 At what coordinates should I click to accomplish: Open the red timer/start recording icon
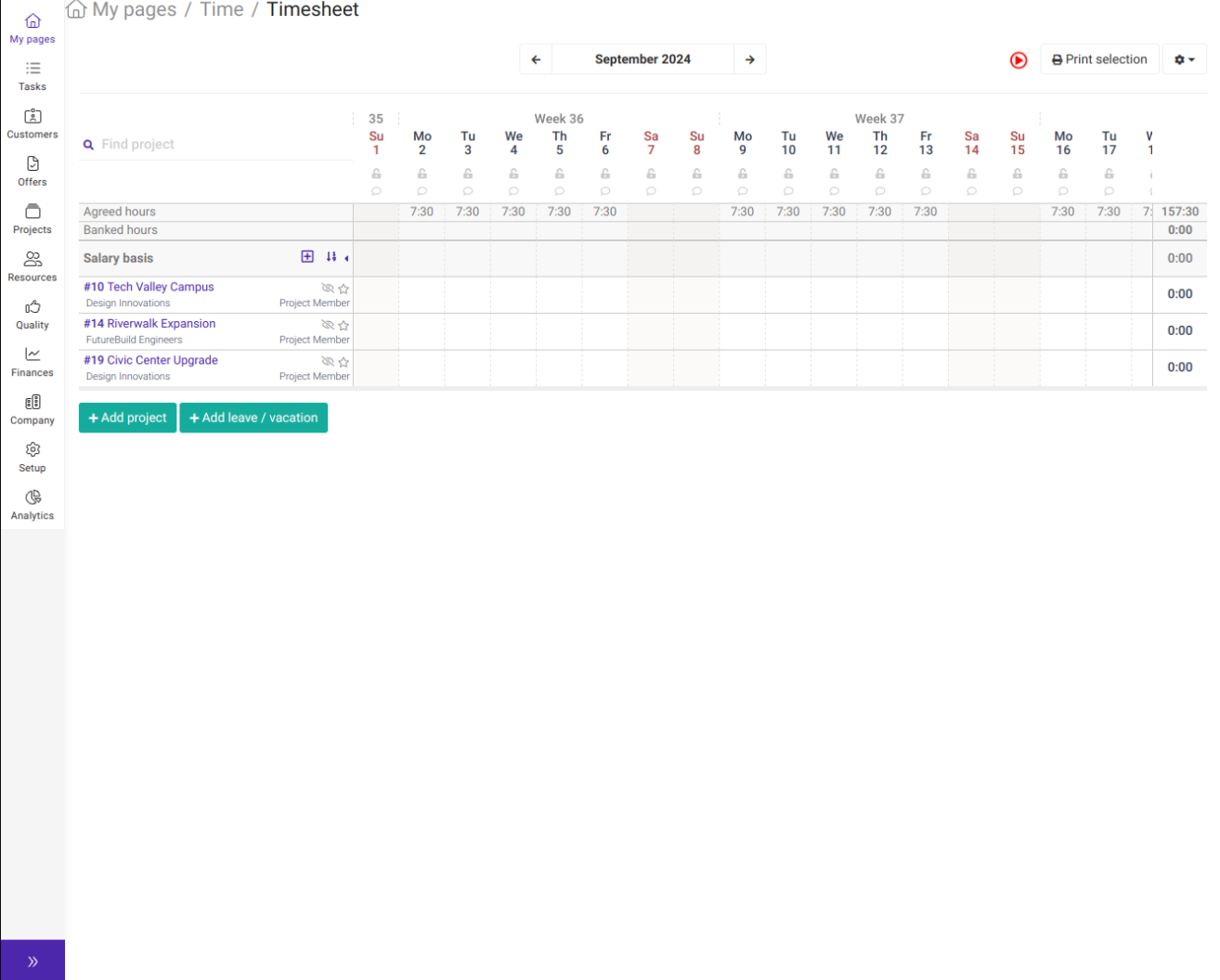(1019, 59)
